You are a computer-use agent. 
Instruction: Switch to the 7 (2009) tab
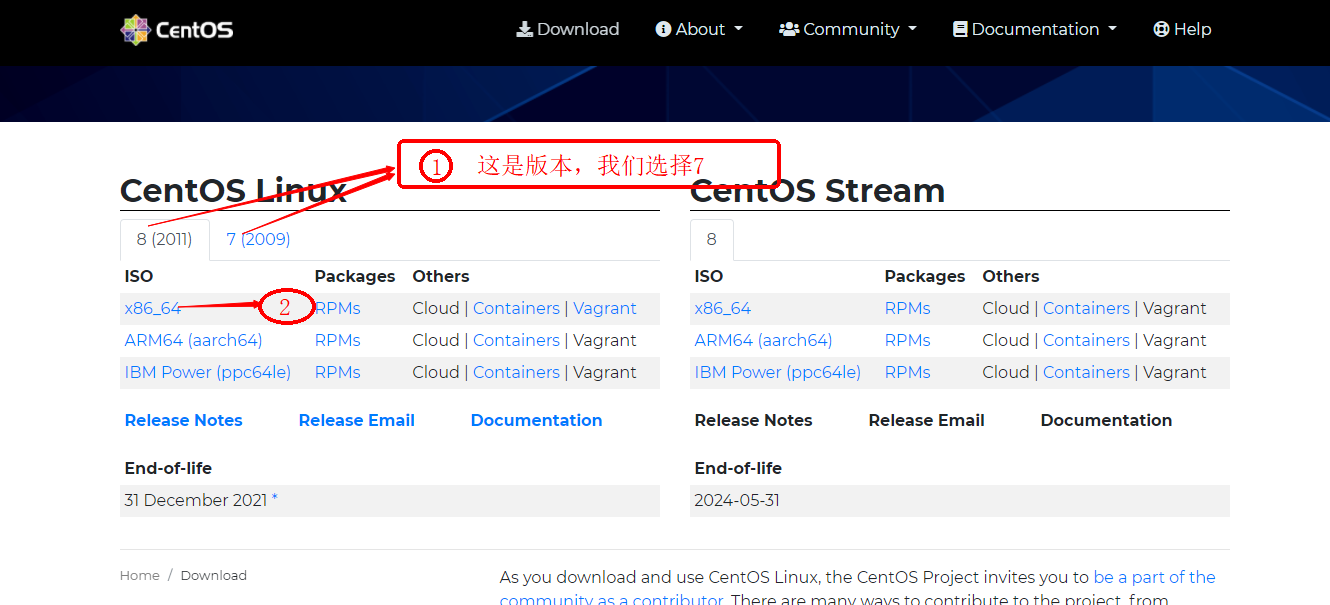(258, 240)
